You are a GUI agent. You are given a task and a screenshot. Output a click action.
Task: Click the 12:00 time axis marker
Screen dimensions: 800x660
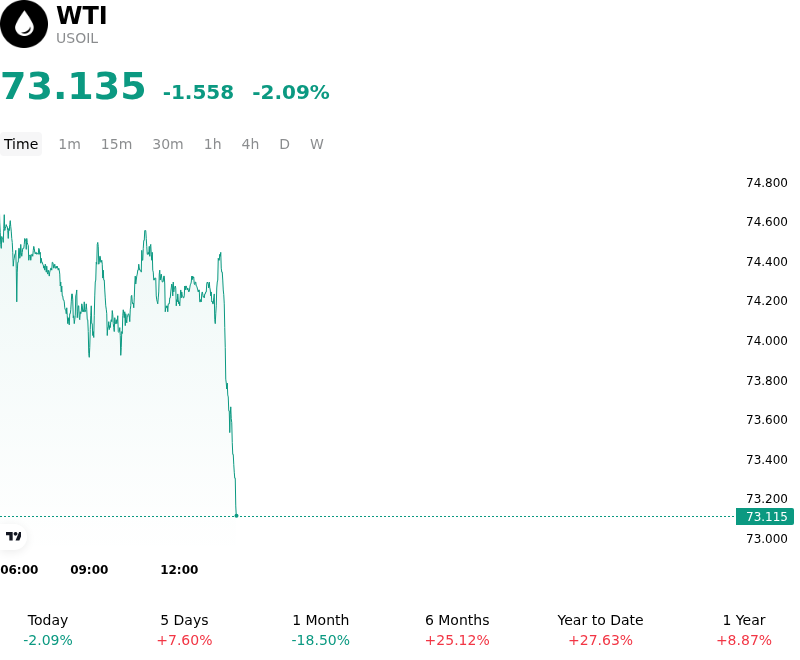(x=179, y=570)
